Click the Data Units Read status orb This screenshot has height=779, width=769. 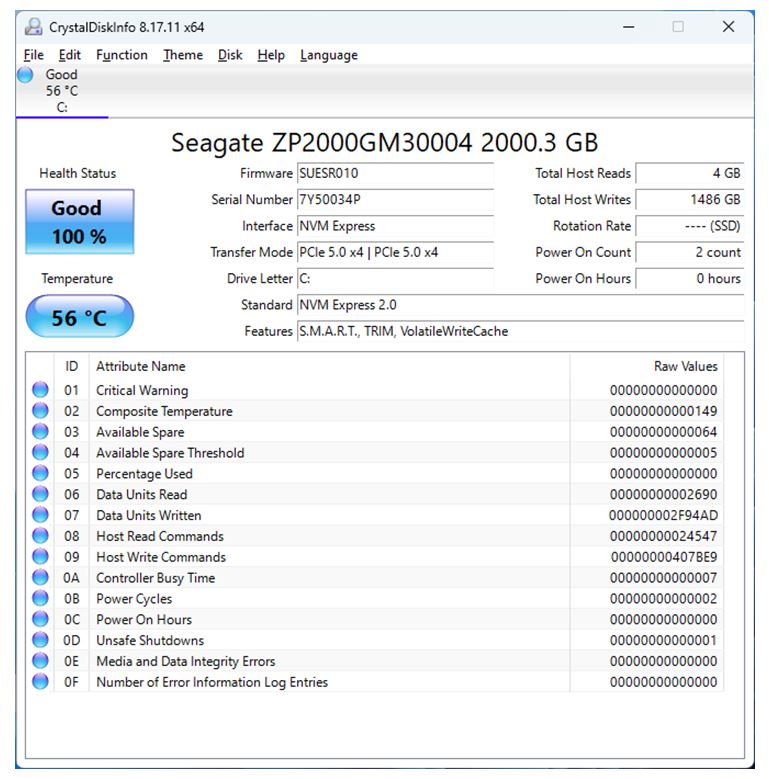pos(40,494)
